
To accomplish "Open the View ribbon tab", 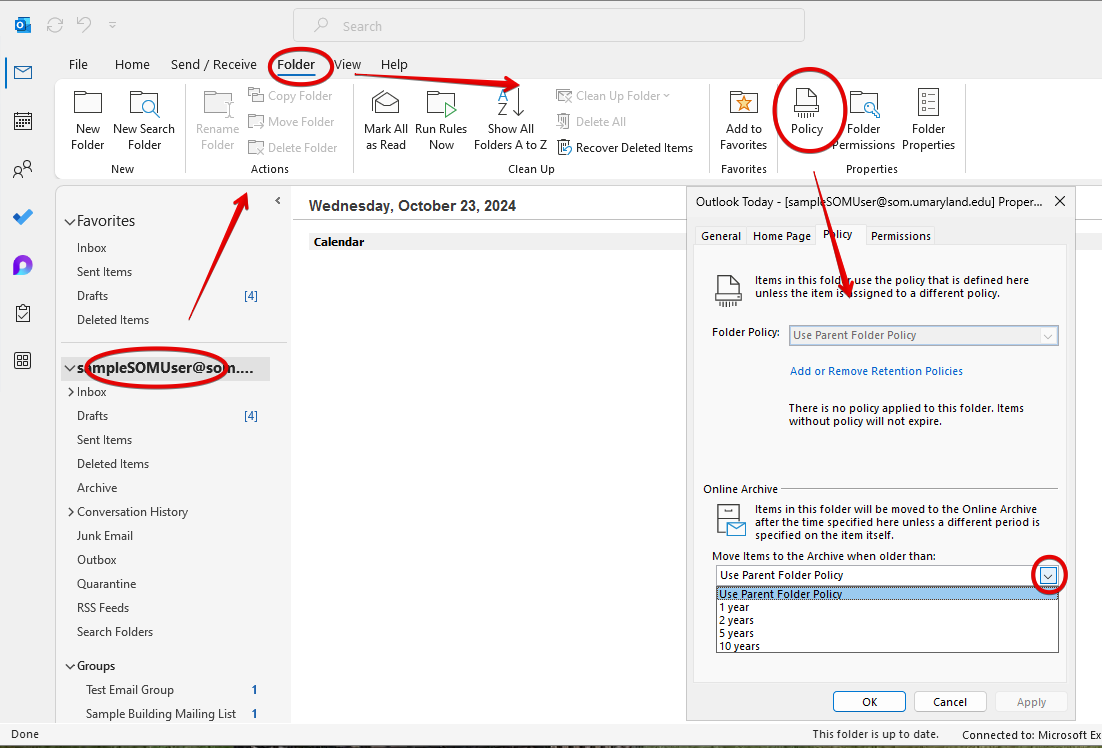I will pos(347,65).
